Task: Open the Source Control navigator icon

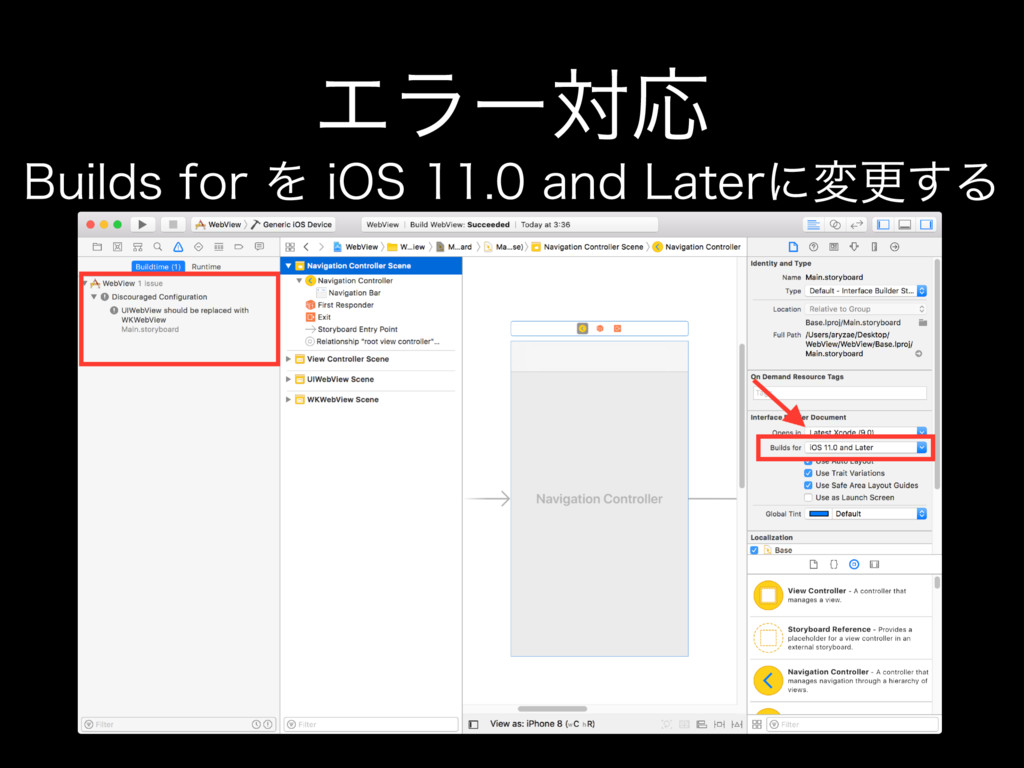Action: [118, 247]
